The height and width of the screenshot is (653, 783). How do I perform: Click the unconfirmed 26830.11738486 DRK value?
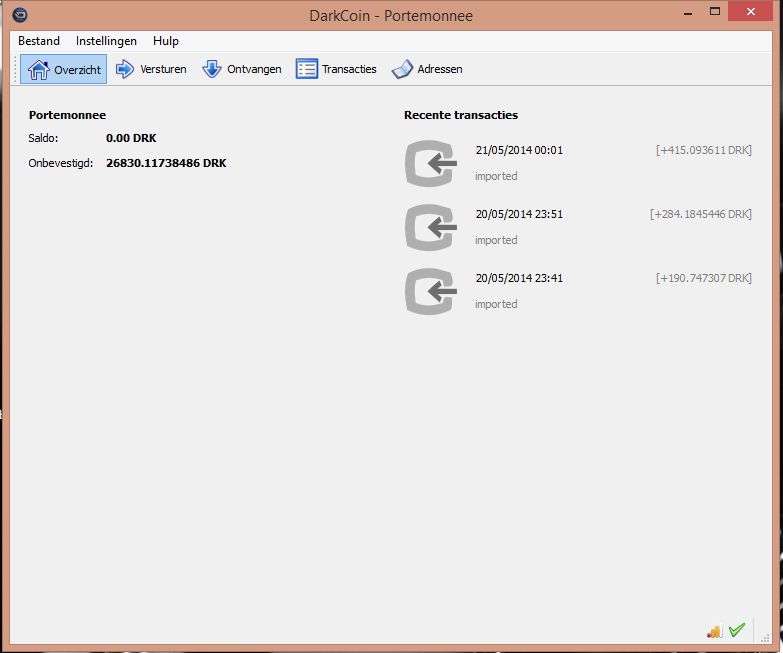tap(166, 163)
